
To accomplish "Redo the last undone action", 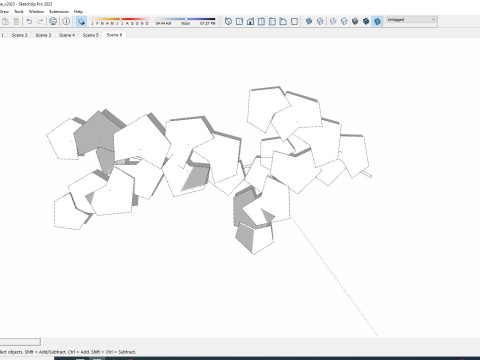I will (40, 22).
